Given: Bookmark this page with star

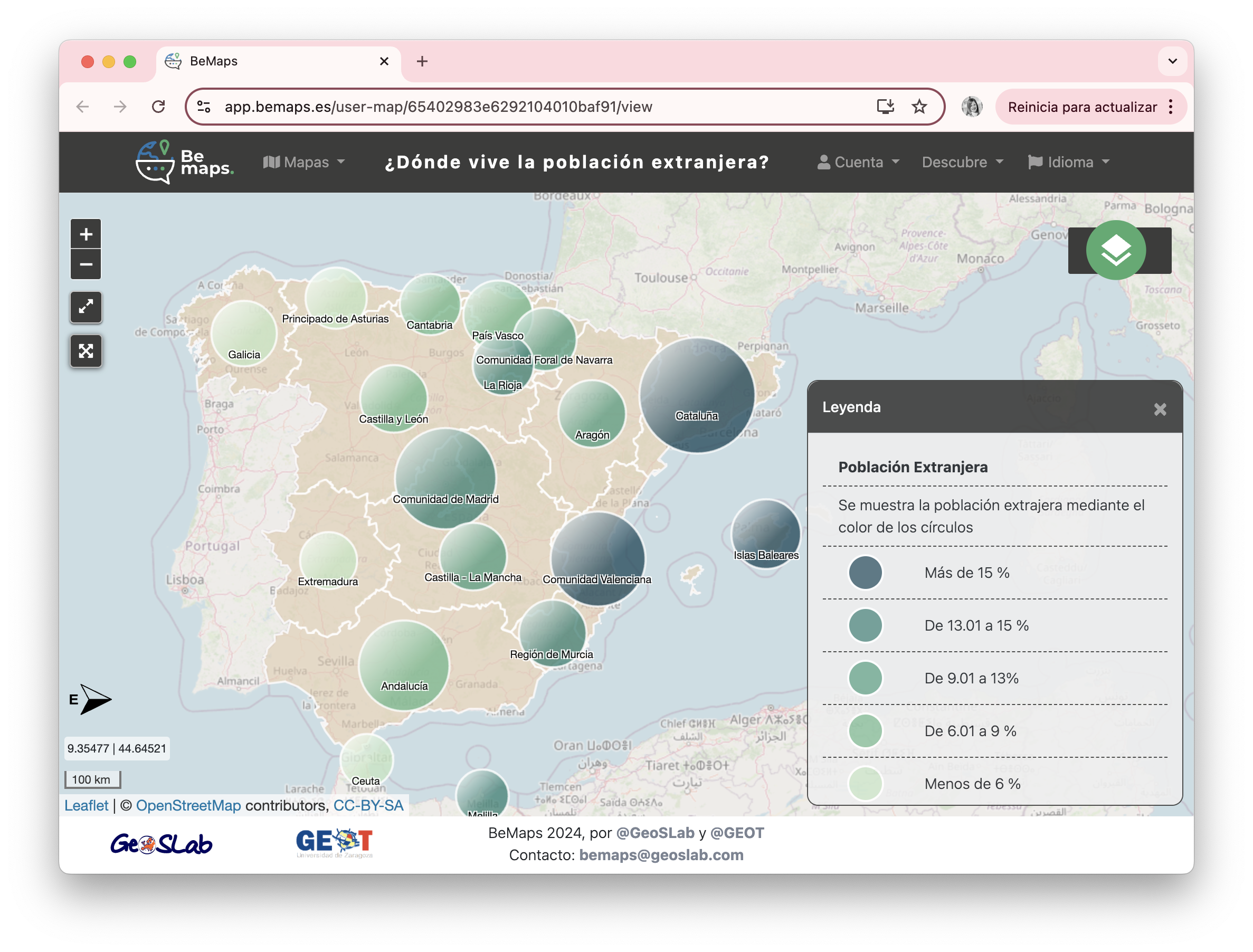Looking at the screenshot, I should point(919,107).
